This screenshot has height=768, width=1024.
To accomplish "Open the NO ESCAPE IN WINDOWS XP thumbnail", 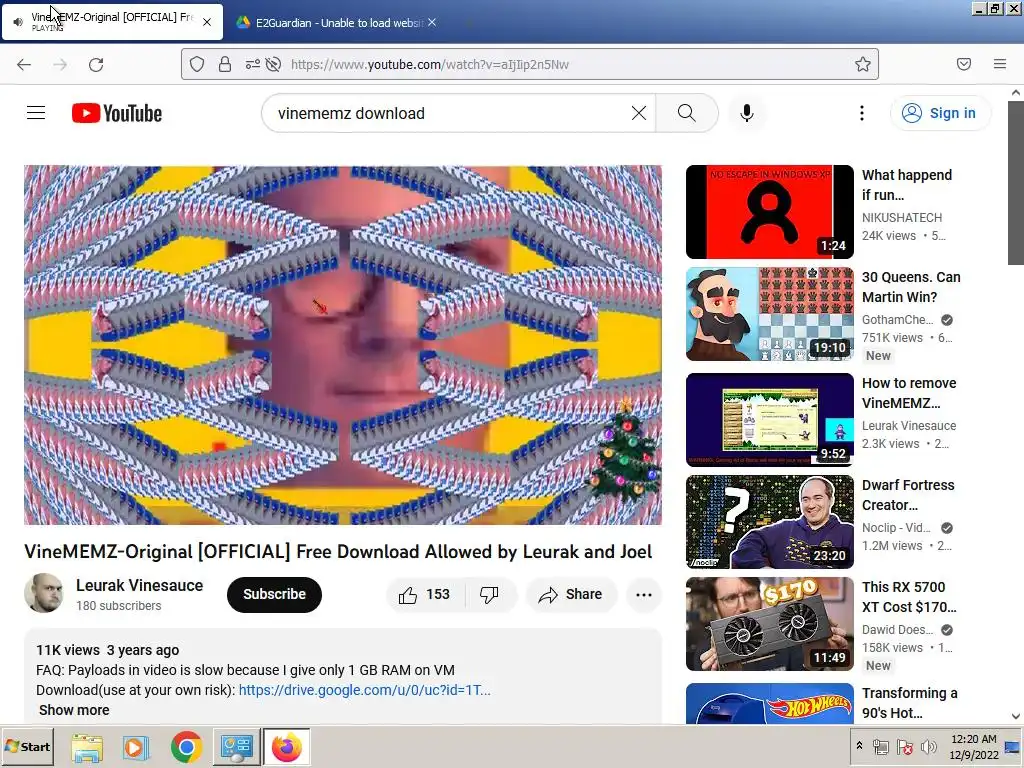I will (769, 212).
